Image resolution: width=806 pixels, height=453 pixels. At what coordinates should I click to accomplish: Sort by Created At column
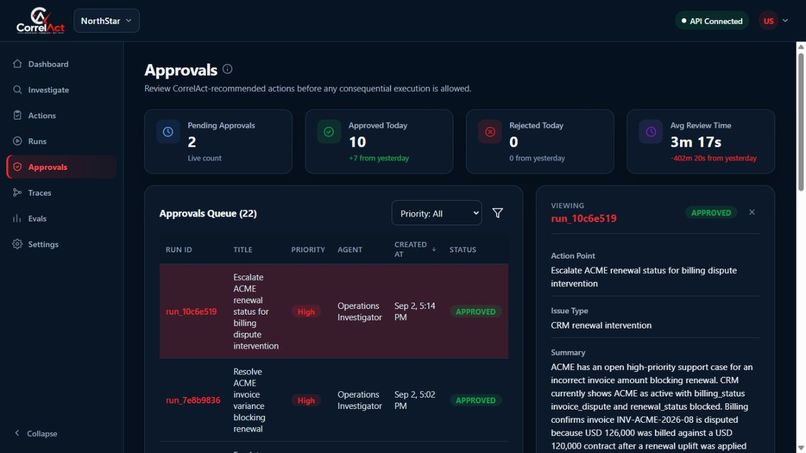coord(410,249)
